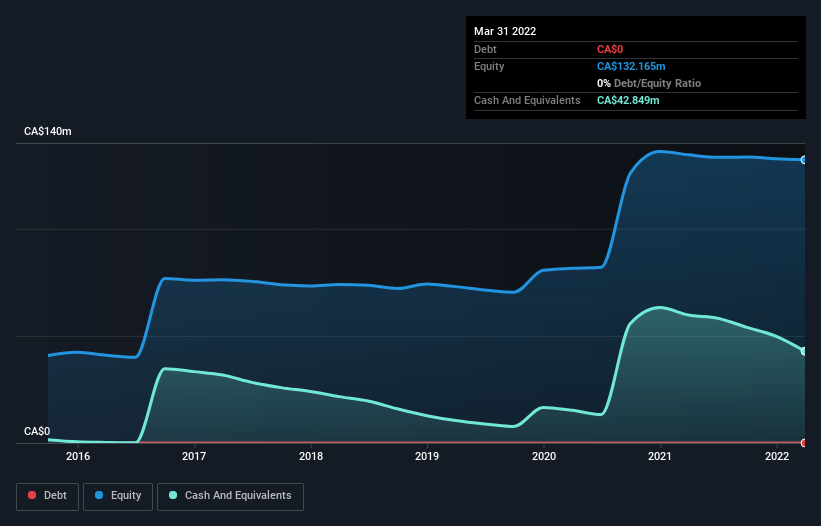Image resolution: width=821 pixels, height=526 pixels.
Task: Click the red CA$0 debt value
Action: click(x=610, y=49)
